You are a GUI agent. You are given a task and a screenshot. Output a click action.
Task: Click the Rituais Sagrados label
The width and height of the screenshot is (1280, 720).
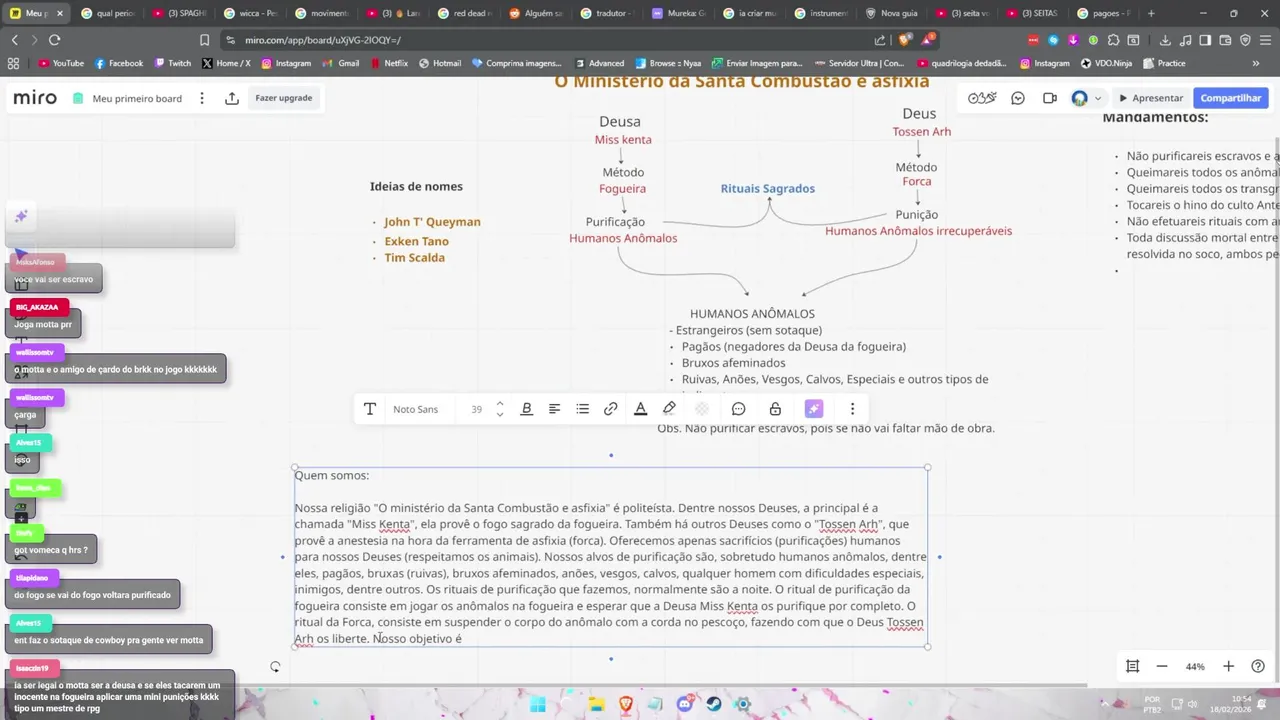[x=768, y=188]
